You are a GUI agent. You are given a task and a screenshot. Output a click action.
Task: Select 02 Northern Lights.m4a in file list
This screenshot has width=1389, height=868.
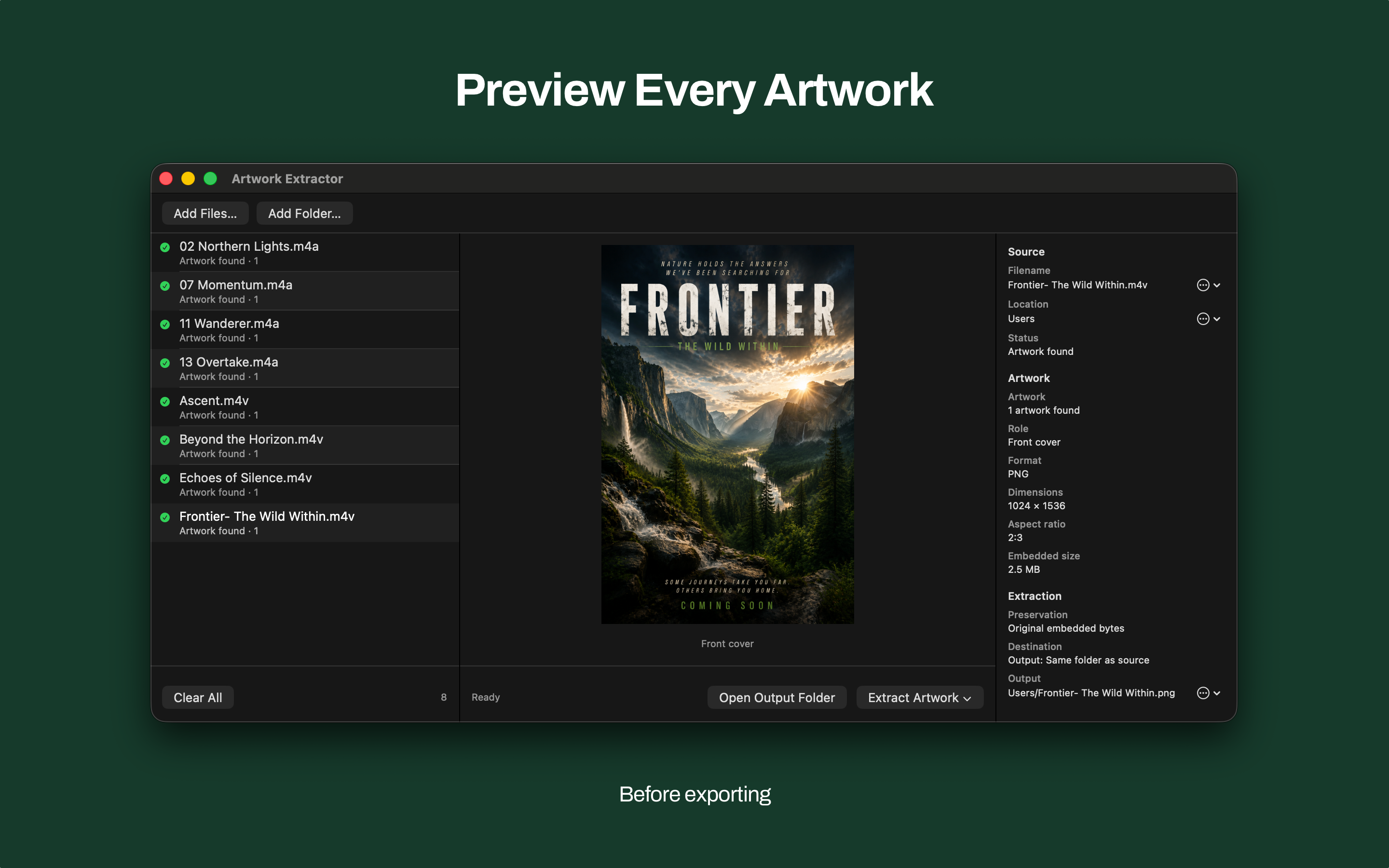[305, 253]
